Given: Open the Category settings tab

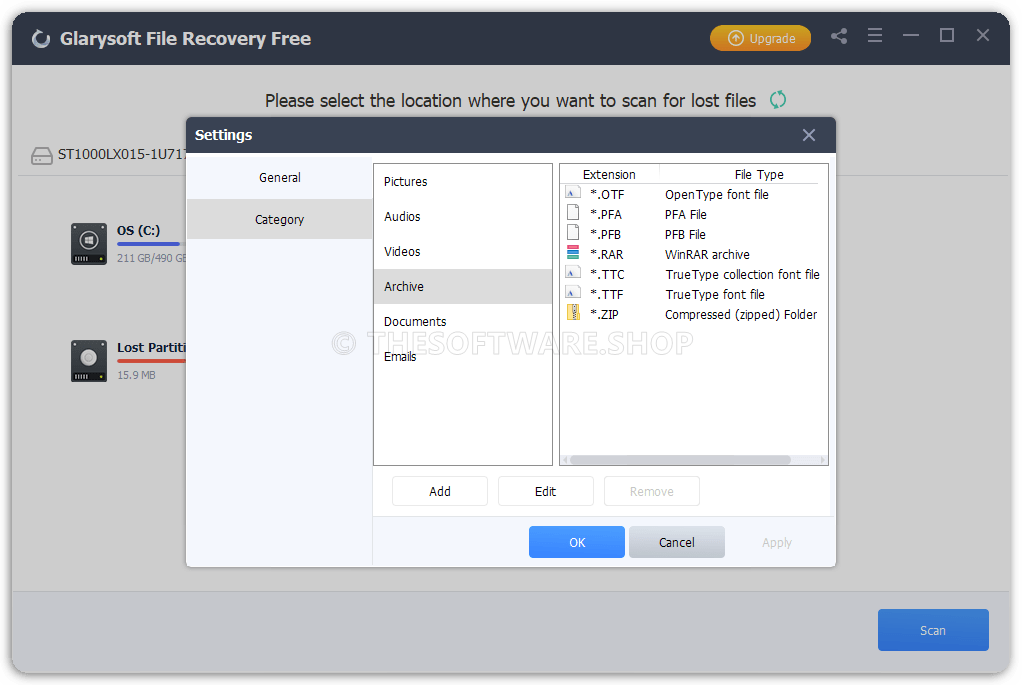Looking at the screenshot, I should pos(280,219).
